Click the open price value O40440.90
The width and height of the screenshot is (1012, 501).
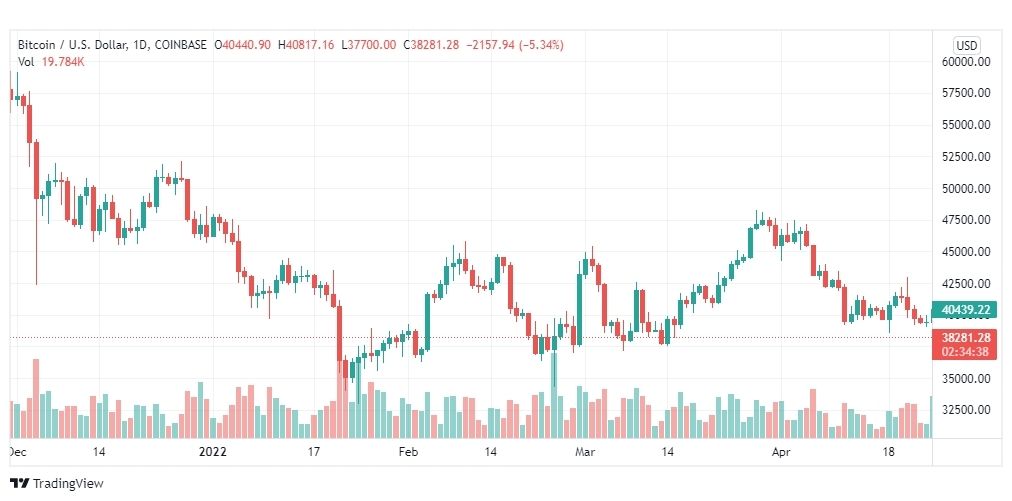244,45
